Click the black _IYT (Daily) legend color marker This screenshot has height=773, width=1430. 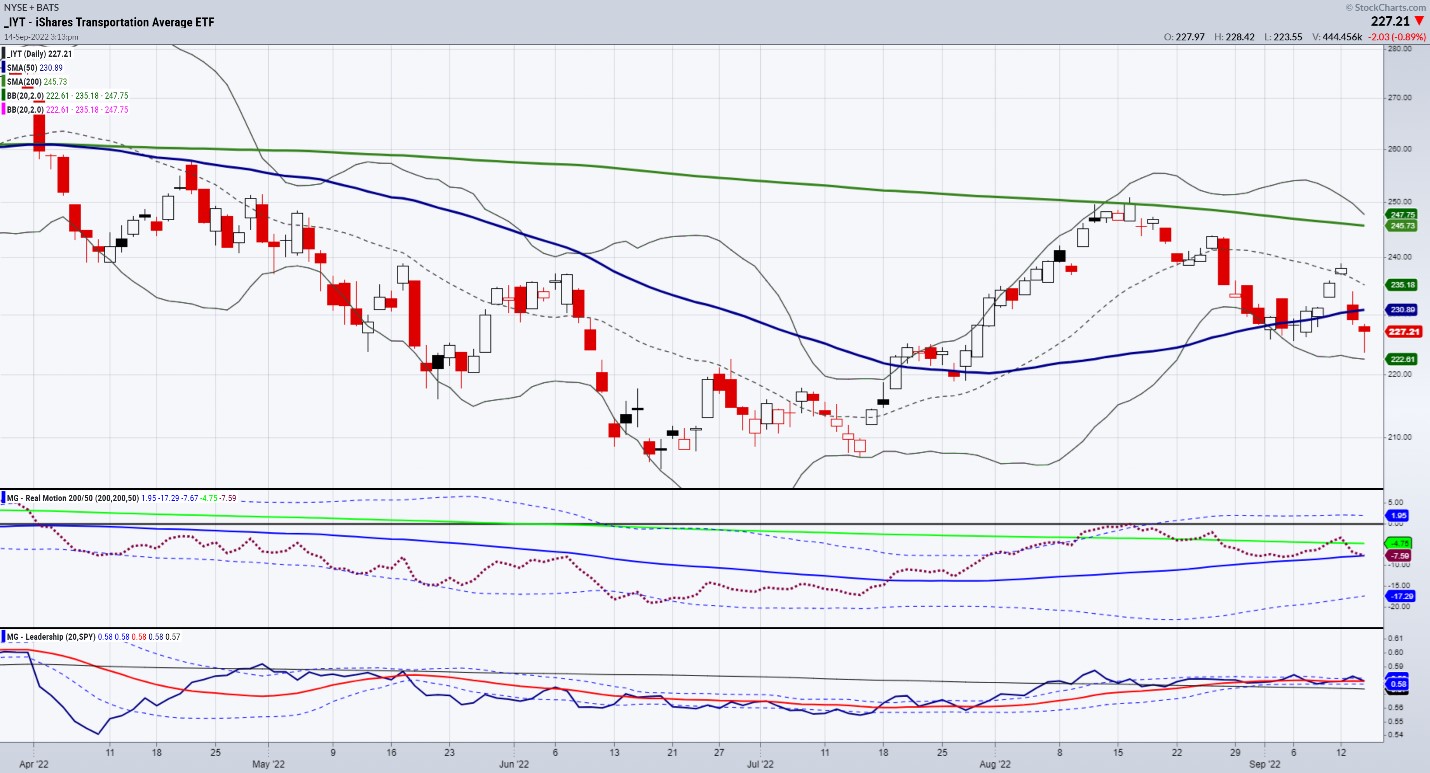pyautogui.click(x=3, y=54)
